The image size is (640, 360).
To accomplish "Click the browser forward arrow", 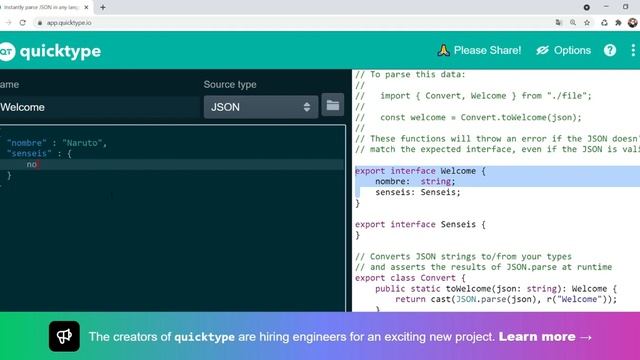I will 8,23.
